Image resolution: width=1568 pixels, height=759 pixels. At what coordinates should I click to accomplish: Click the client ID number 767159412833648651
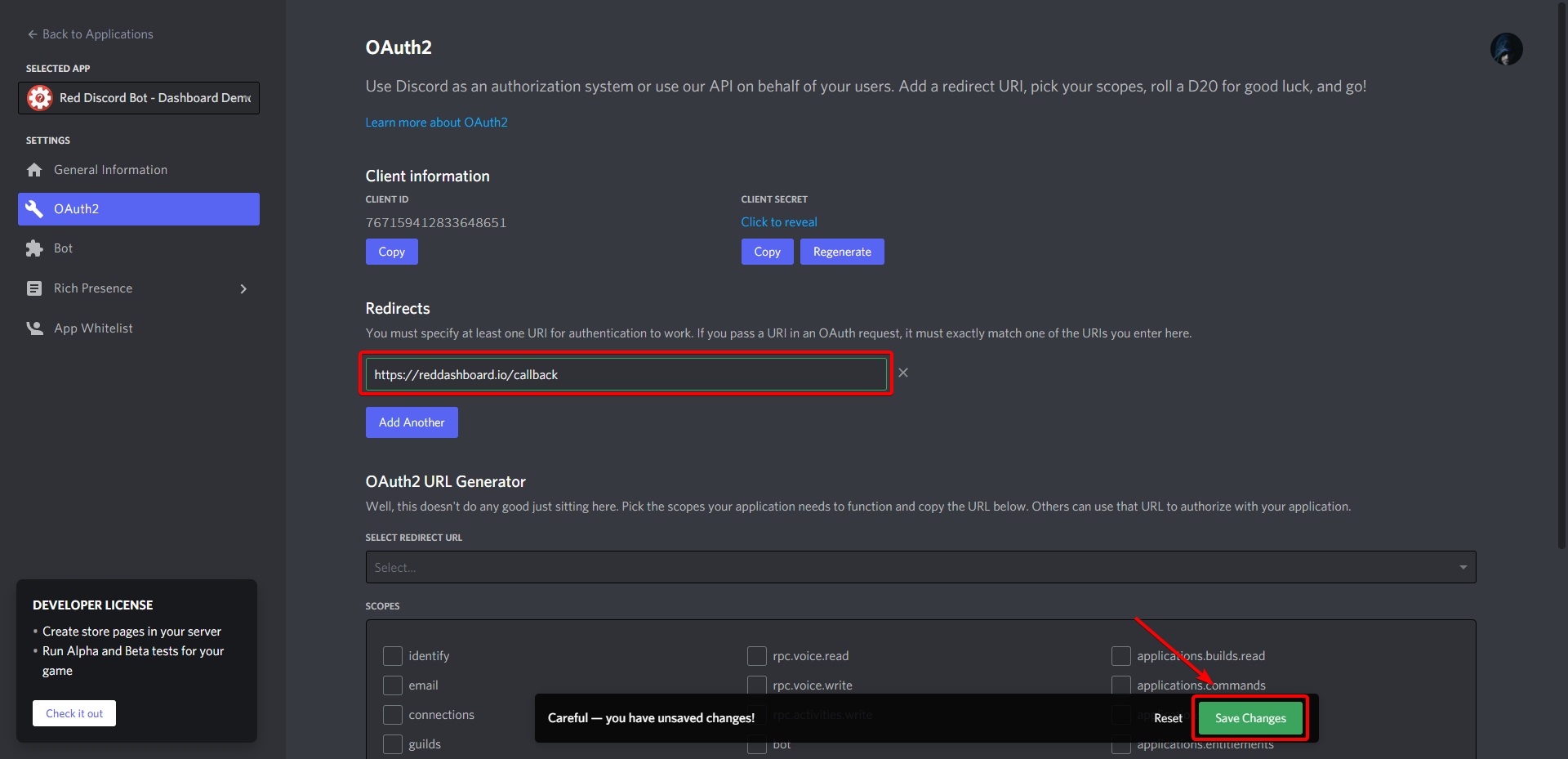[x=436, y=222]
